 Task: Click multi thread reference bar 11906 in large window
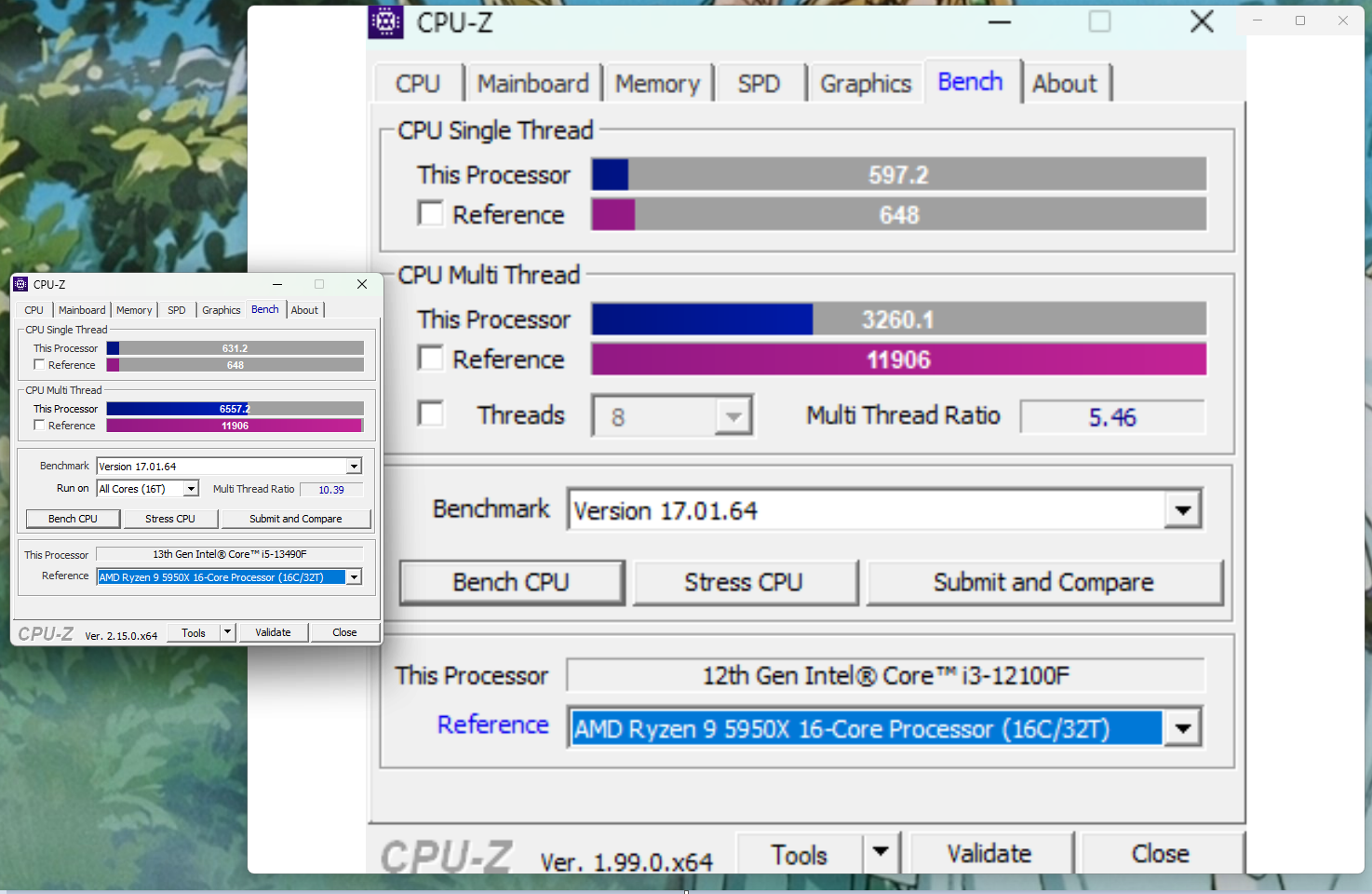coord(899,359)
